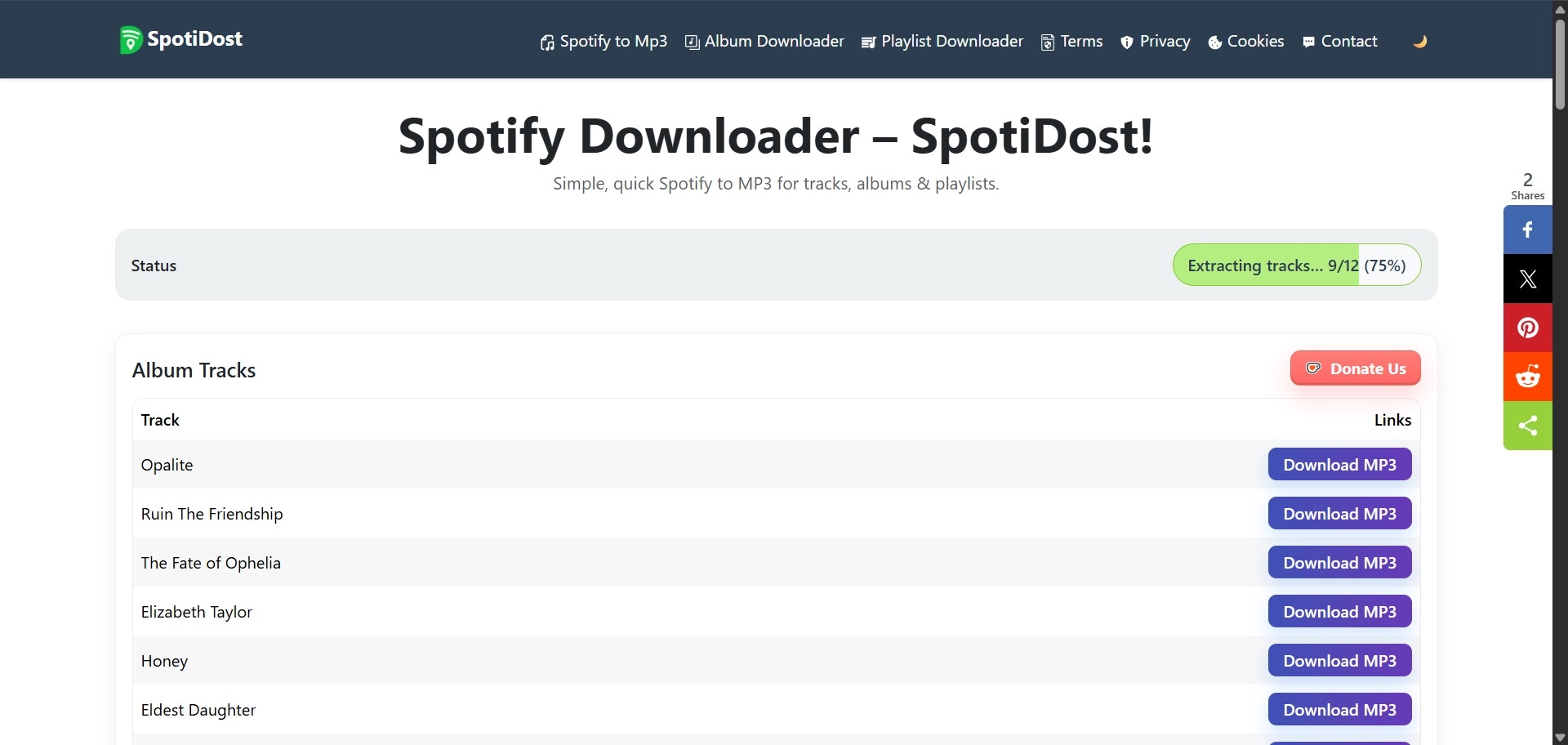Share the page on Pinterest

(x=1526, y=328)
